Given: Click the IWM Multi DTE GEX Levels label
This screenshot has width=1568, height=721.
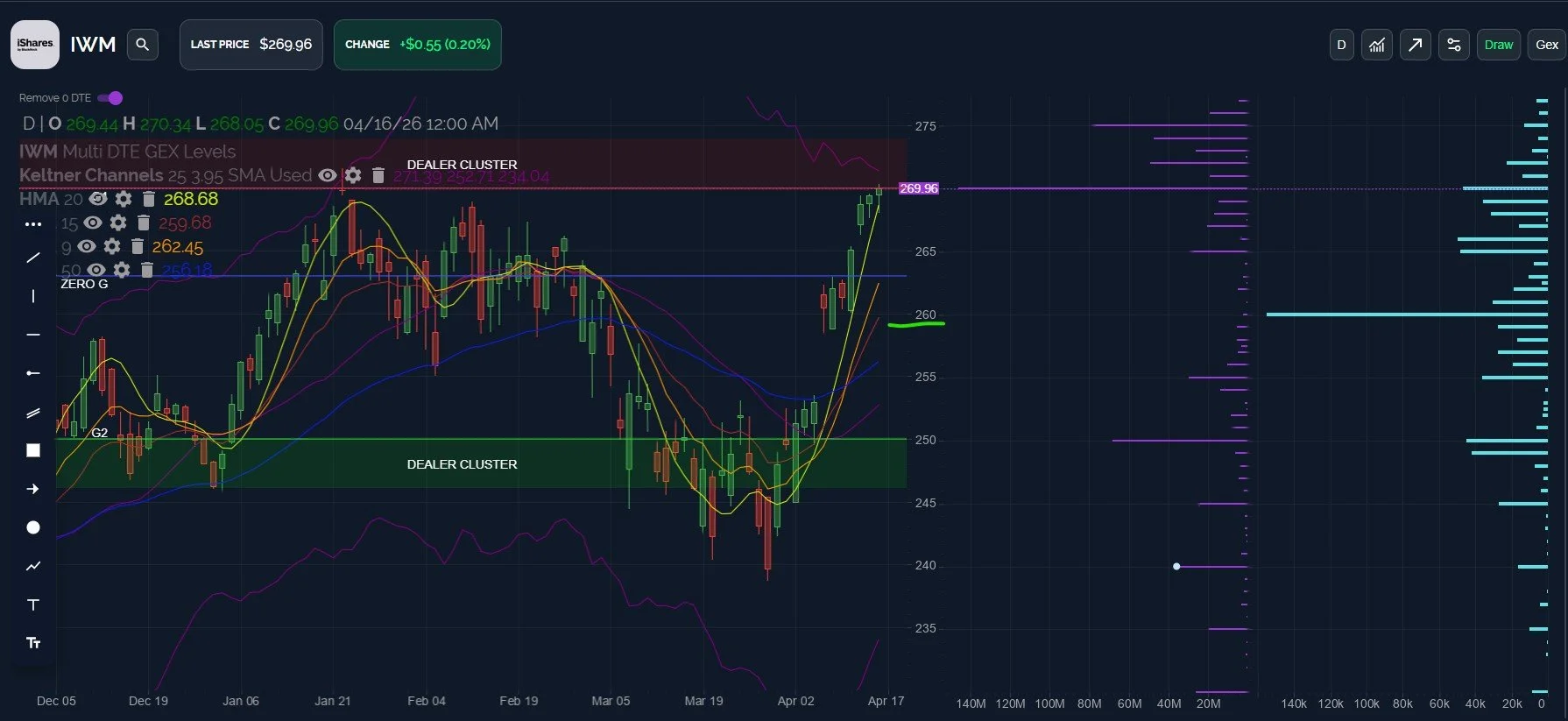Looking at the screenshot, I should (128, 152).
